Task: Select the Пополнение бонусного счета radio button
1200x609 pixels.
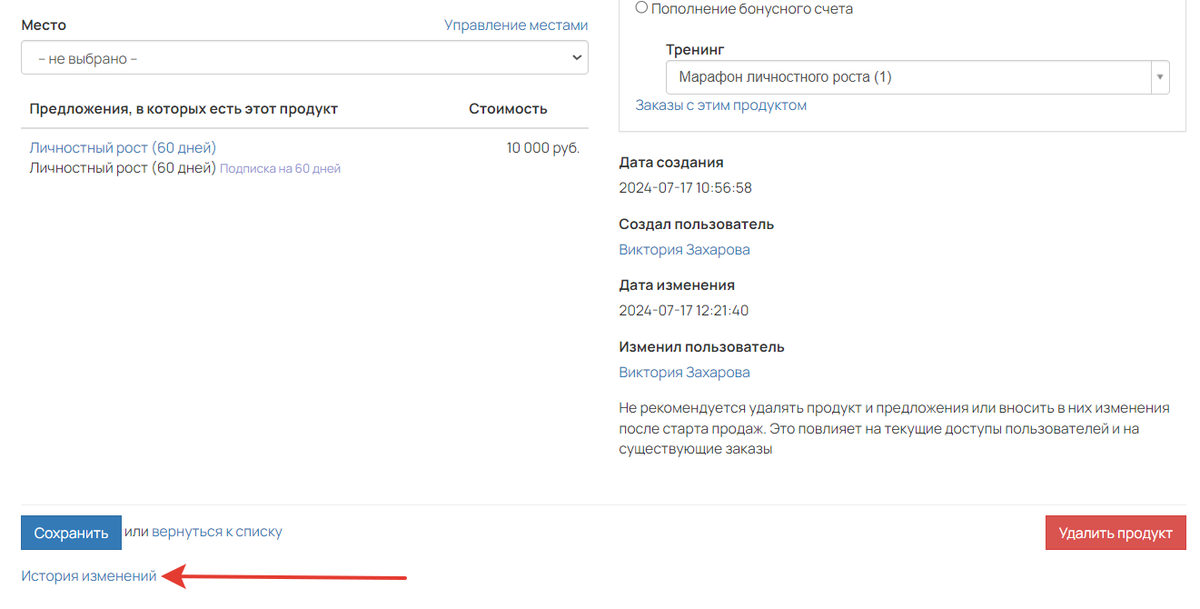Action: tap(642, 8)
